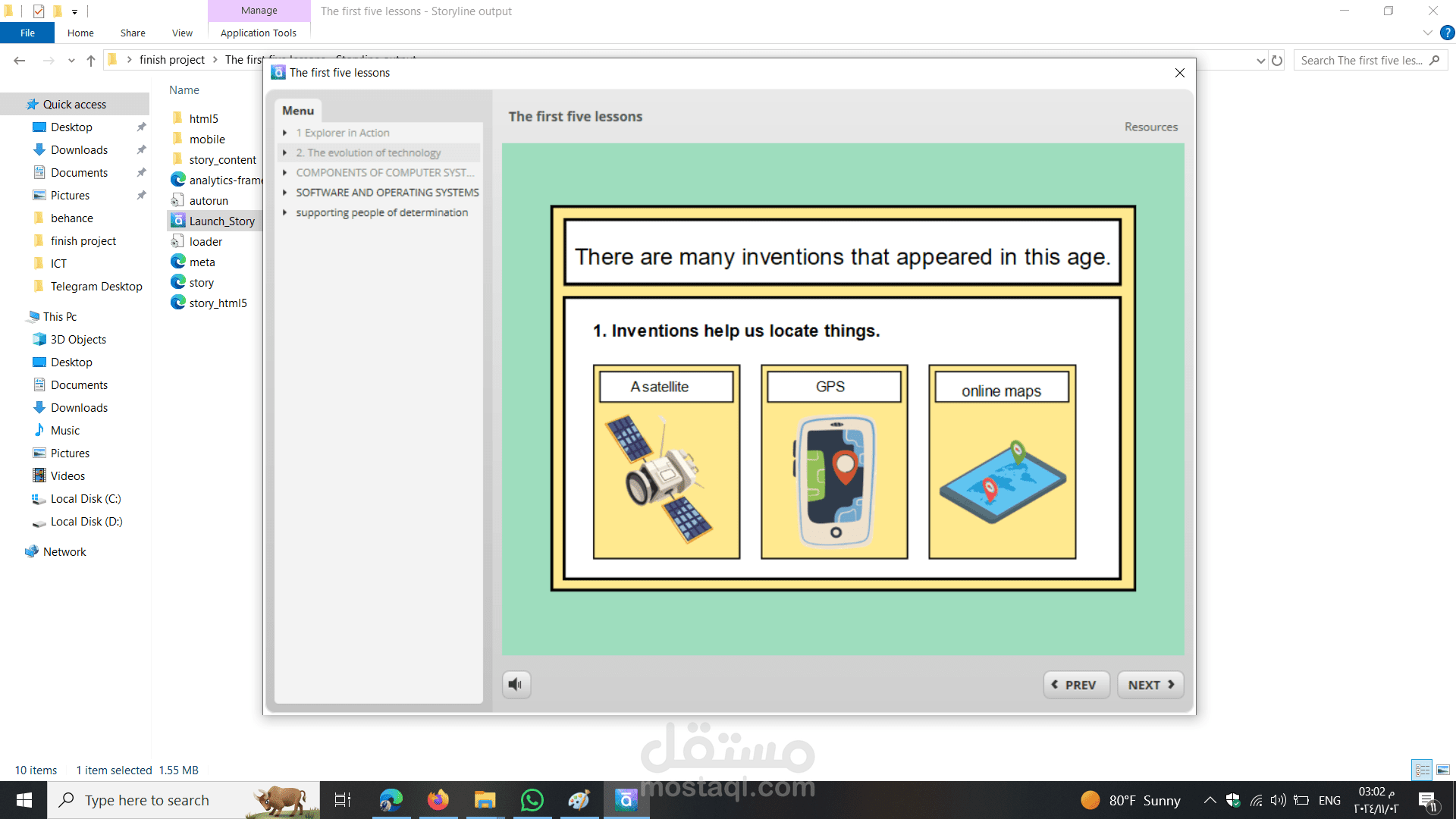Viewport: 1456px width, 819px height.
Task: Open the Launch_Story file icon
Action: point(178,221)
